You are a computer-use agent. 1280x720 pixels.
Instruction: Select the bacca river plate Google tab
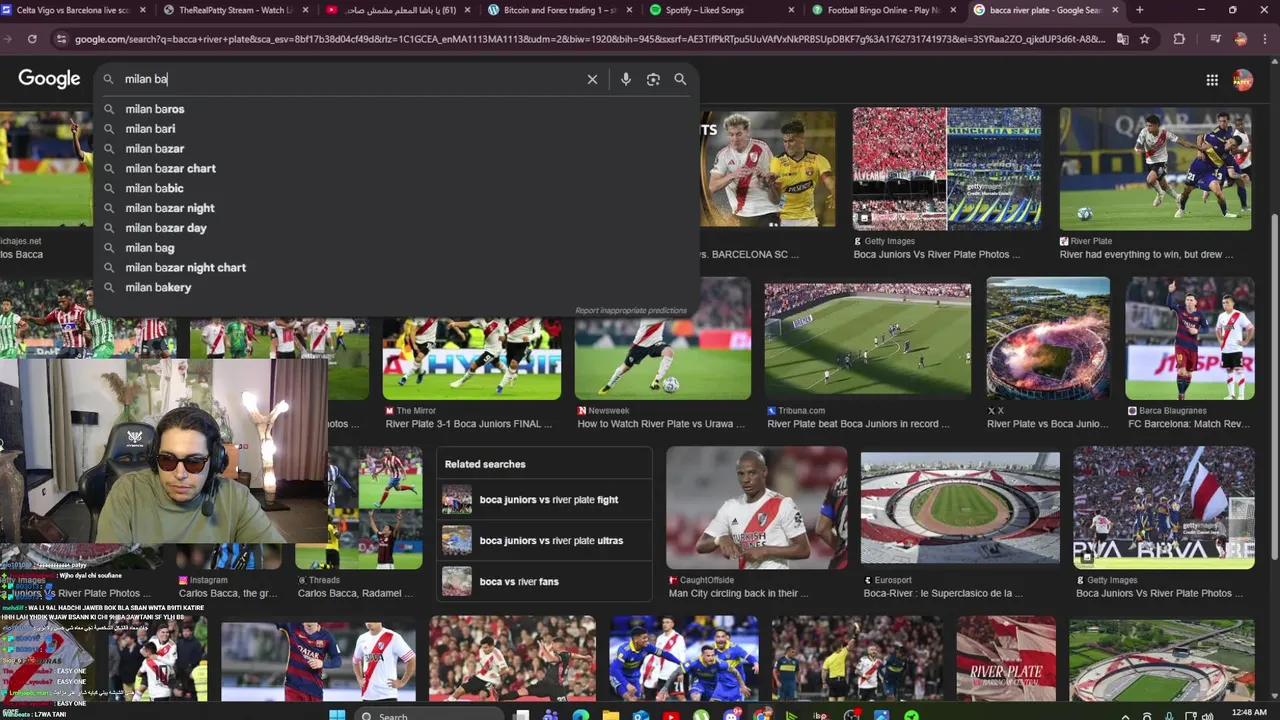(1044, 10)
